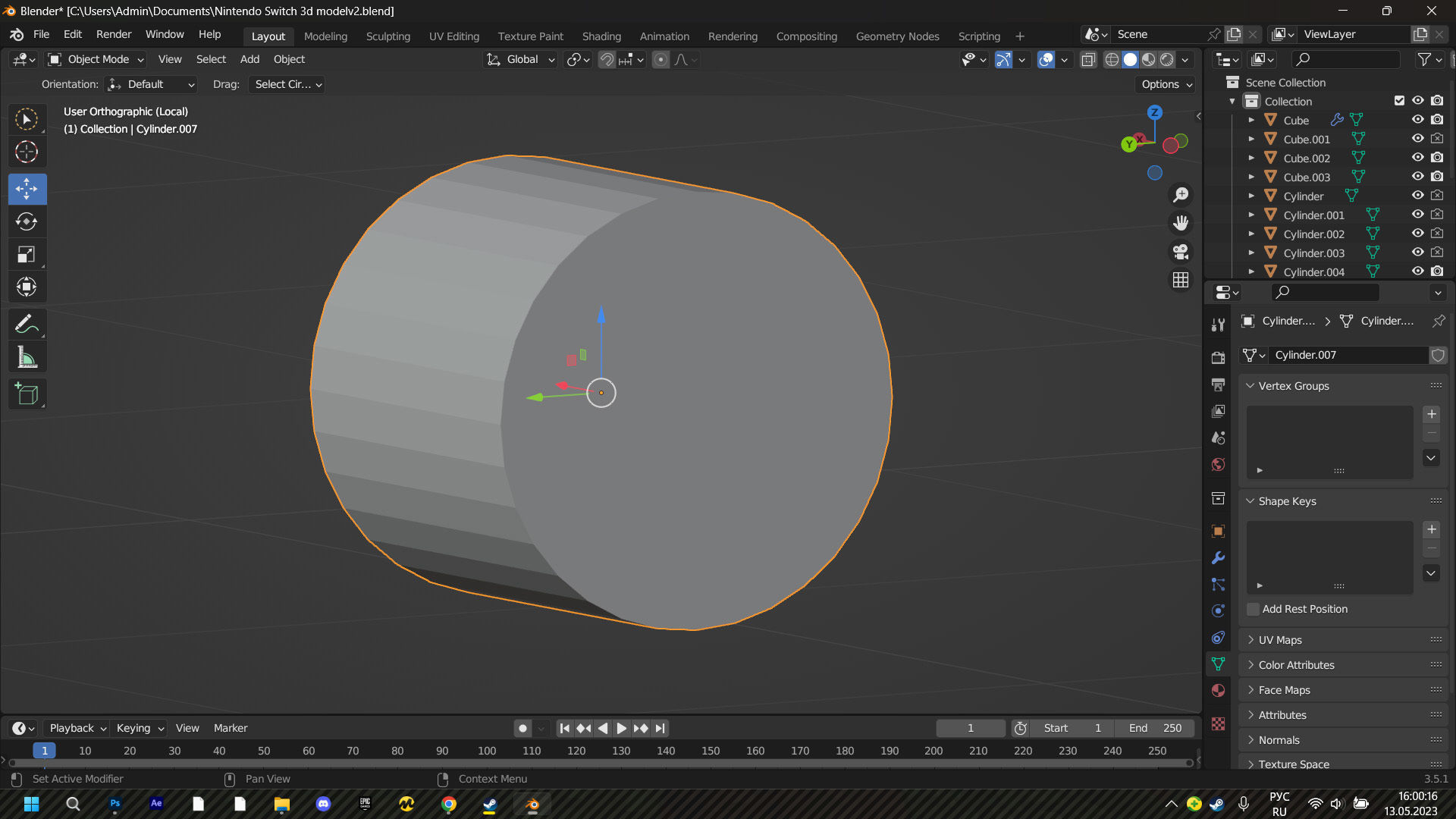Click the Options button in the viewport header
Image resolution: width=1456 pixels, height=819 pixels.
1165,84
